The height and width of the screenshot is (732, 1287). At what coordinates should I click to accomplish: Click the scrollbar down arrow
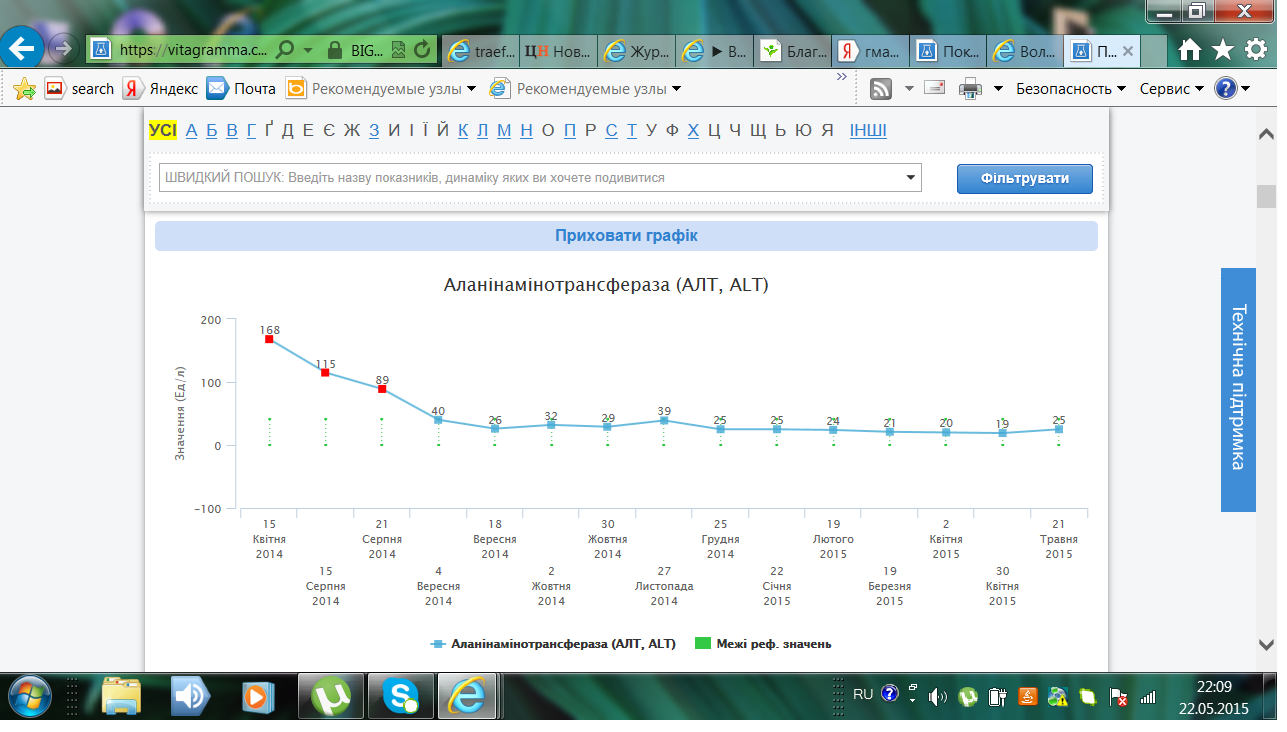pyautogui.click(x=1266, y=644)
